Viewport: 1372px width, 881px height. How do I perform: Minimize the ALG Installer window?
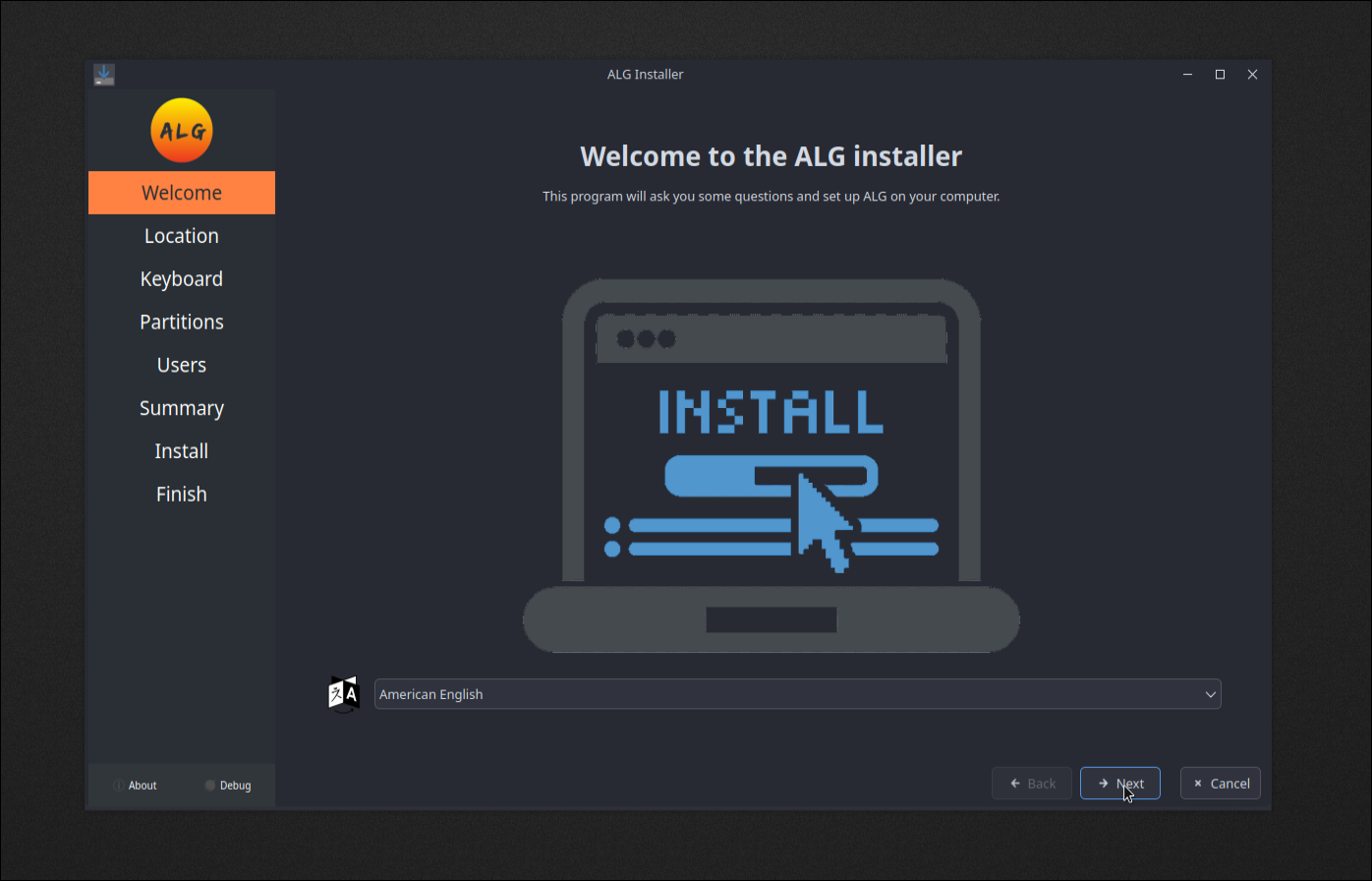click(1188, 75)
